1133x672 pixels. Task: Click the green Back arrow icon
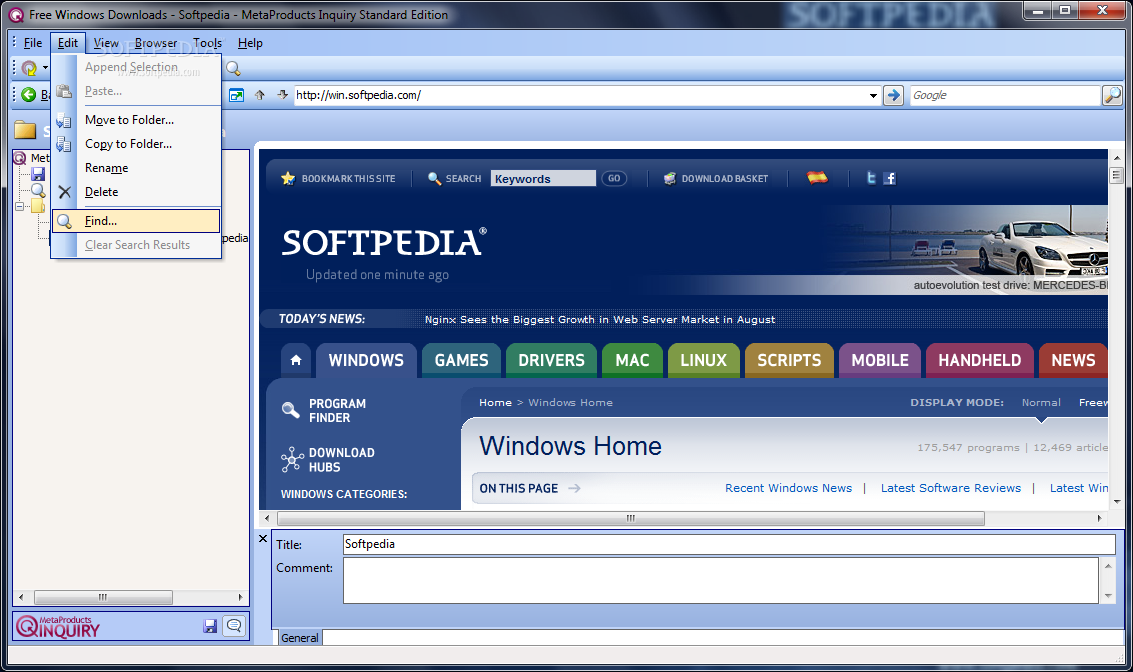[x=29, y=95]
